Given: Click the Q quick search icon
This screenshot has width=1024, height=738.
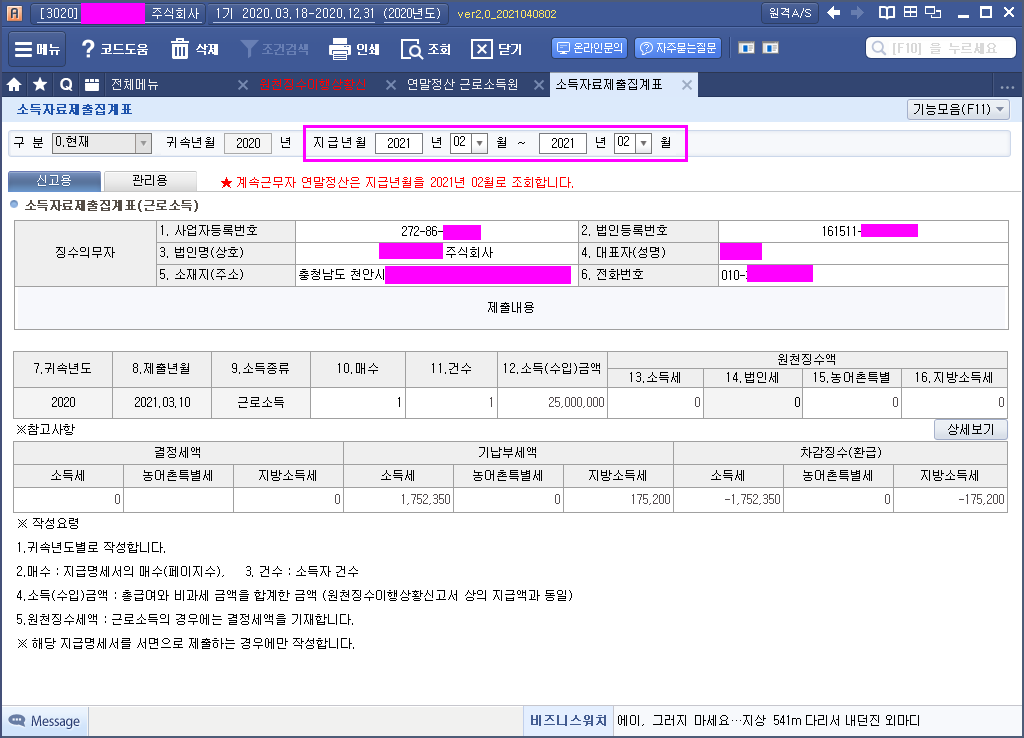Looking at the screenshot, I should (66, 84).
